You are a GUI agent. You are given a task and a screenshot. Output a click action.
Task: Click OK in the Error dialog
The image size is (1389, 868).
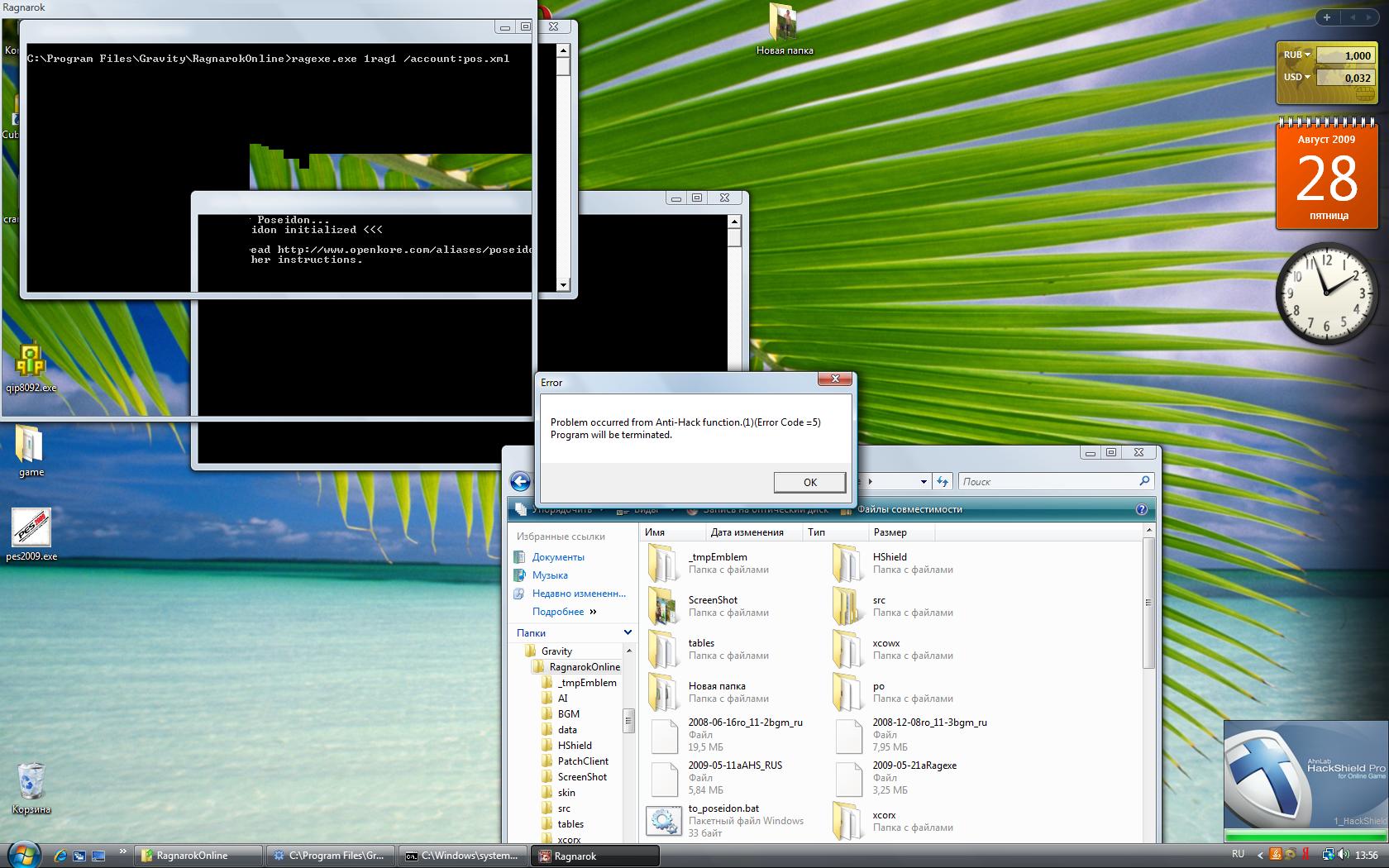(809, 482)
